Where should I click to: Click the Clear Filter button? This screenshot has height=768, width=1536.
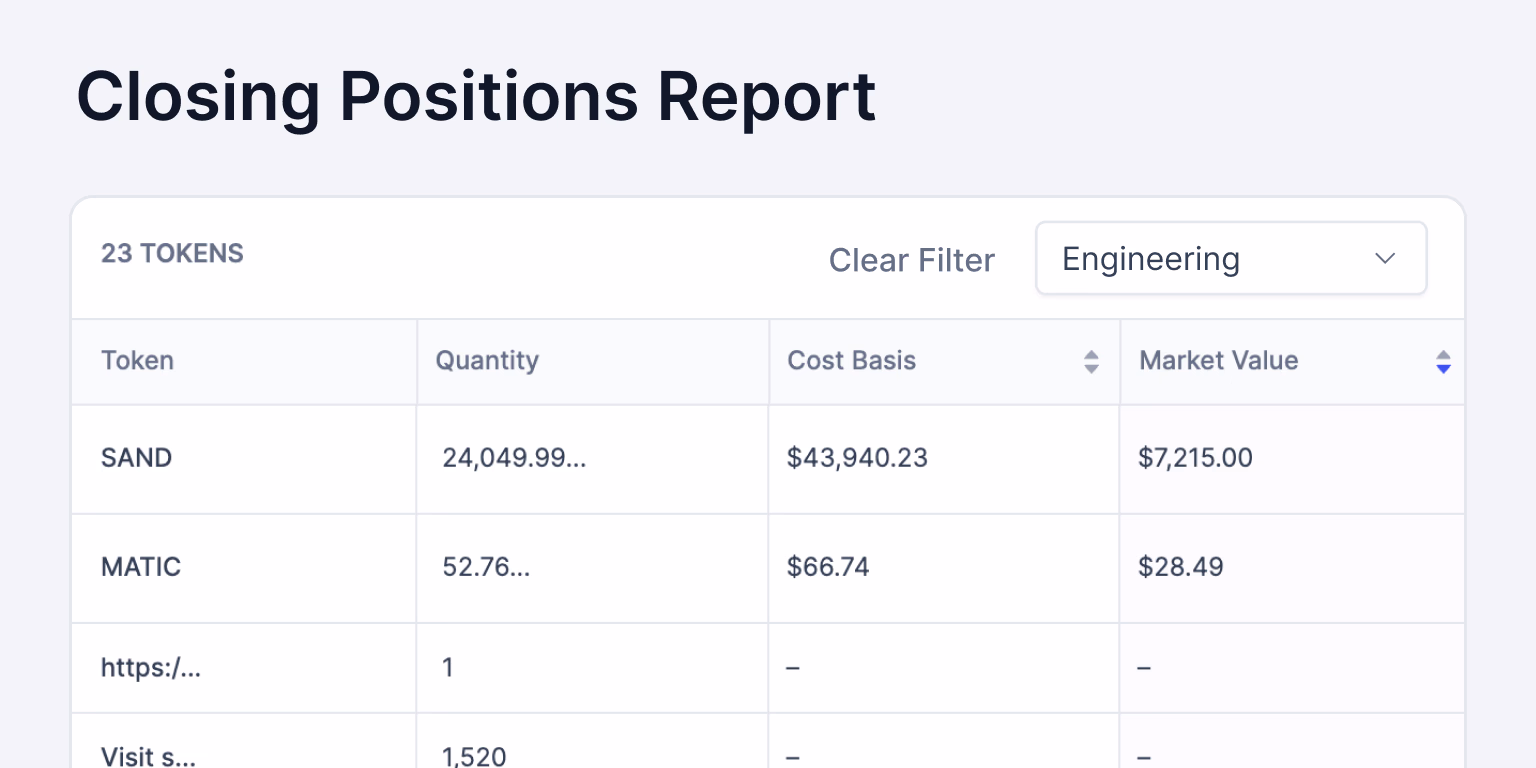[x=911, y=260]
